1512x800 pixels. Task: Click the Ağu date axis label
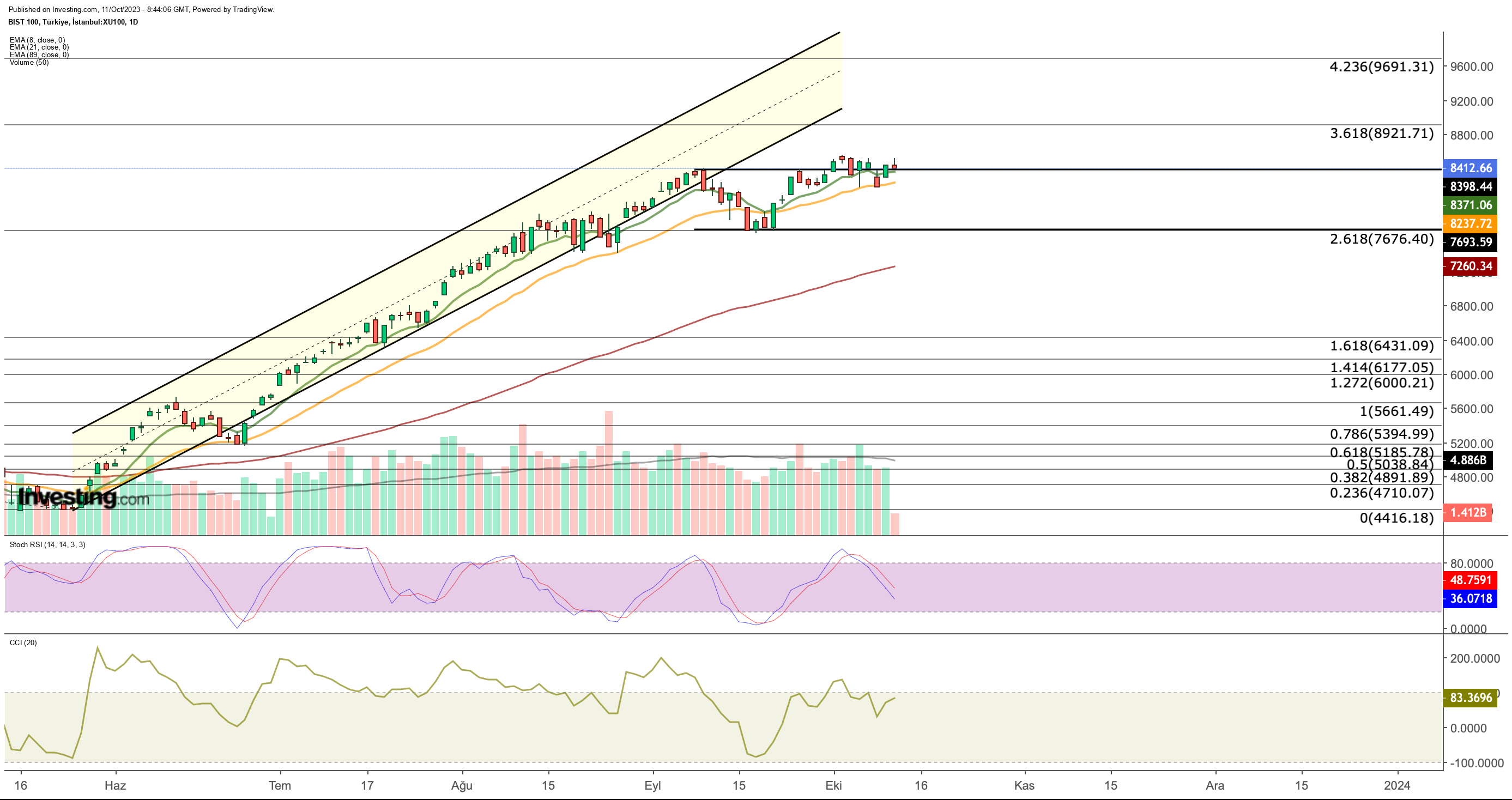pyautogui.click(x=461, y=785)
